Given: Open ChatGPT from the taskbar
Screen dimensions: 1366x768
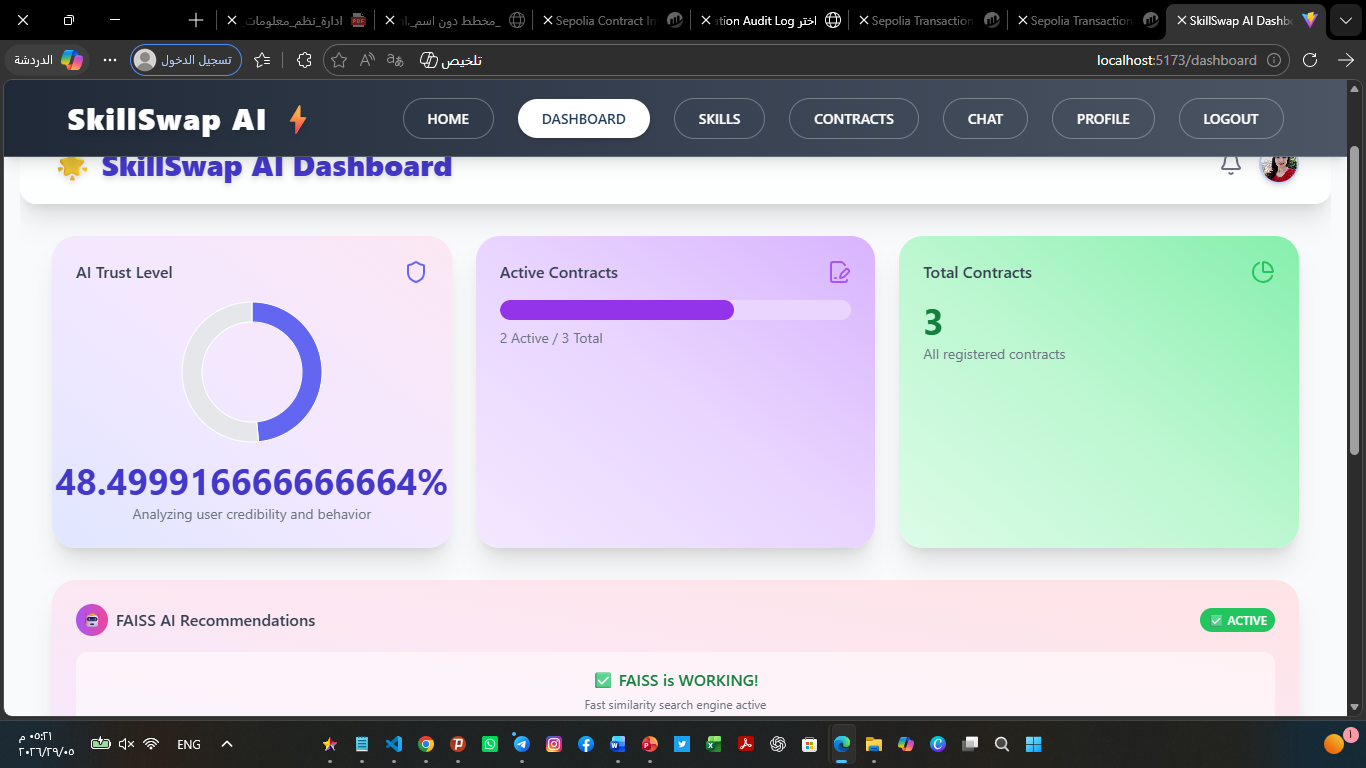Looking at the screenshot, I should [x=778, y=744].
